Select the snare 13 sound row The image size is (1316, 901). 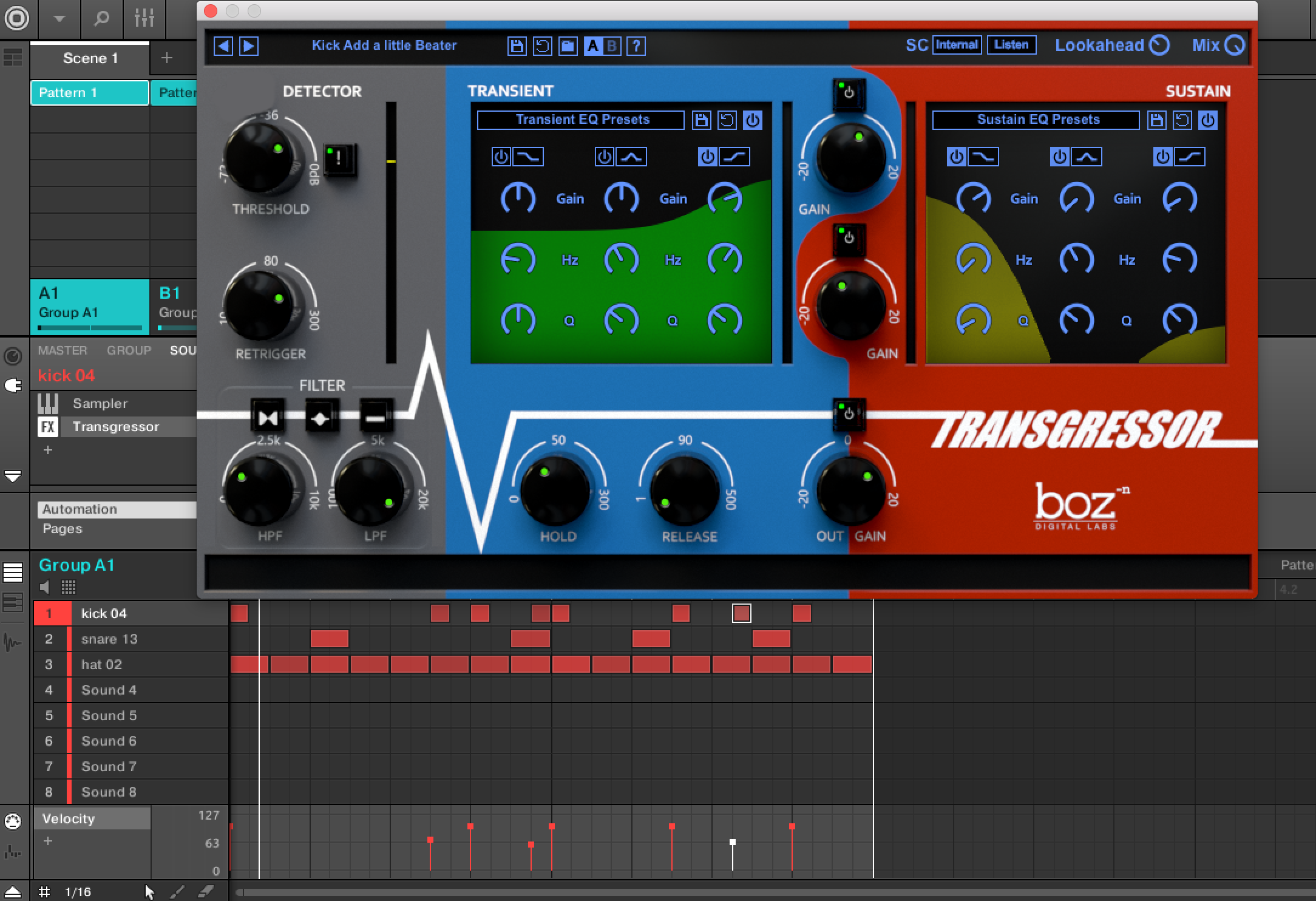pyautogui.click(x=109, y=639)
